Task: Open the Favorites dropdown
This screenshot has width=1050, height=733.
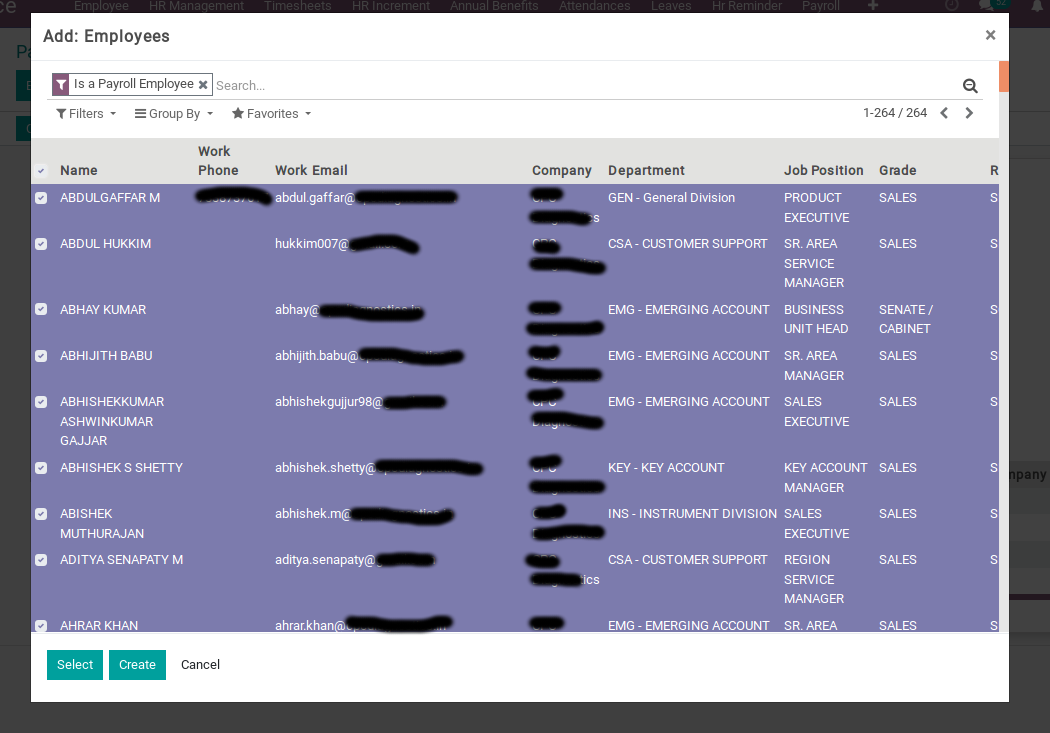Action: click(x=271, y=114)
